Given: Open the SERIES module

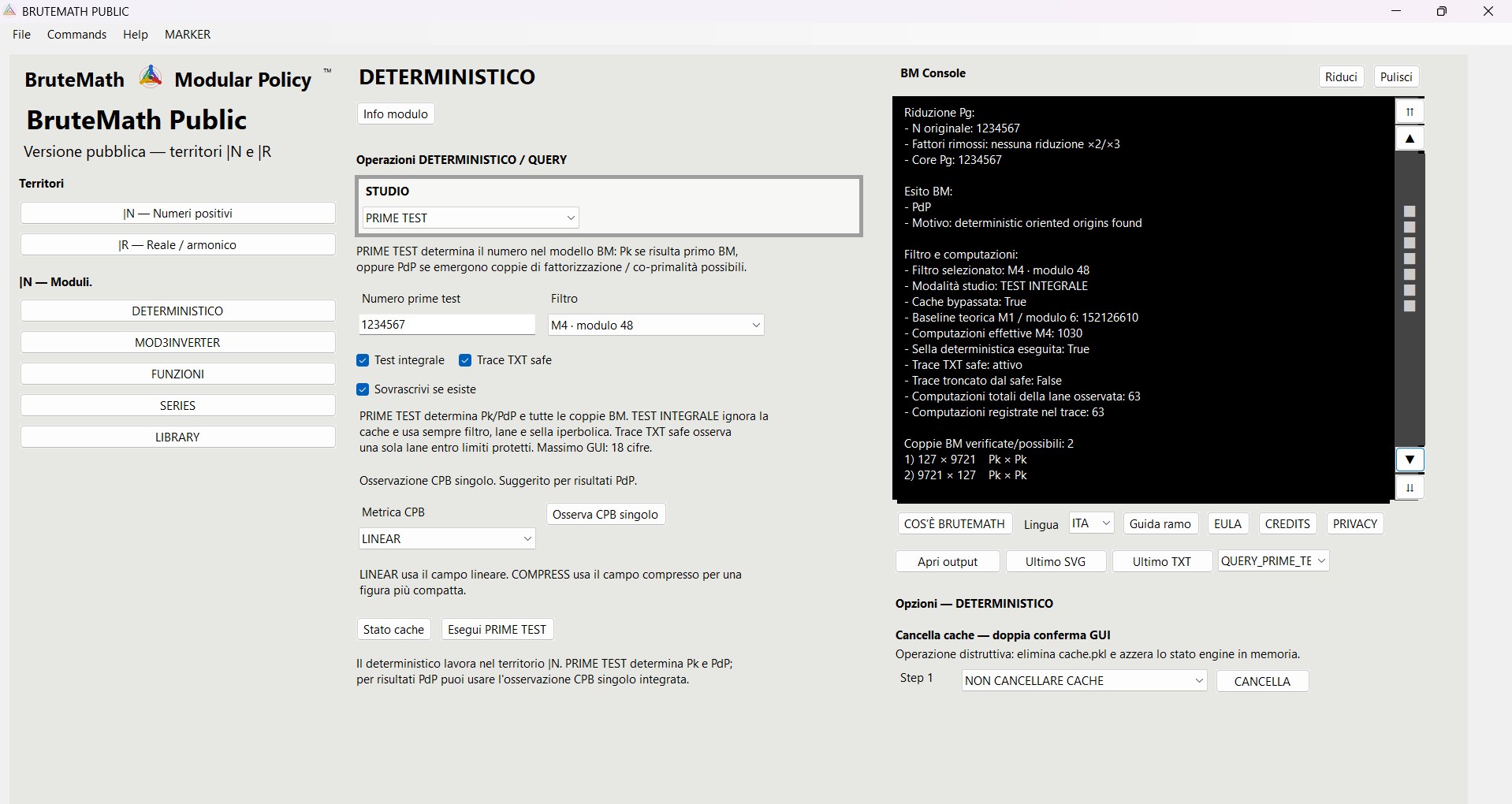Looking at the screenshot, I should (177, 405).
